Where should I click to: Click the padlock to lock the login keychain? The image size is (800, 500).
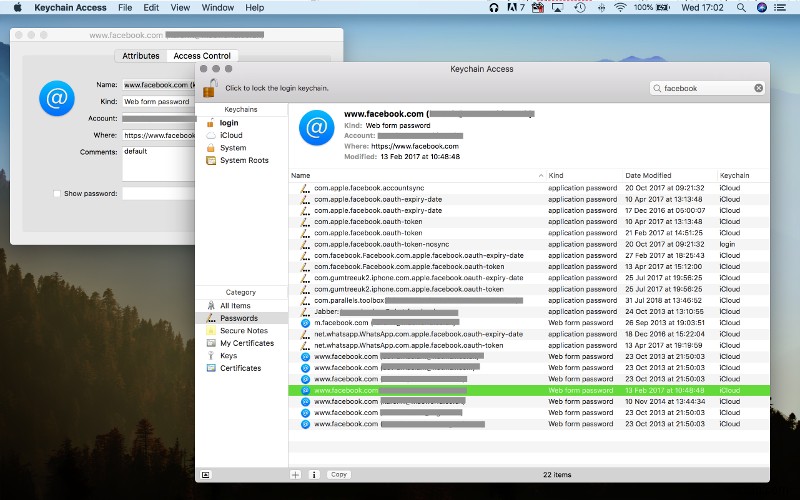point(211,87)
